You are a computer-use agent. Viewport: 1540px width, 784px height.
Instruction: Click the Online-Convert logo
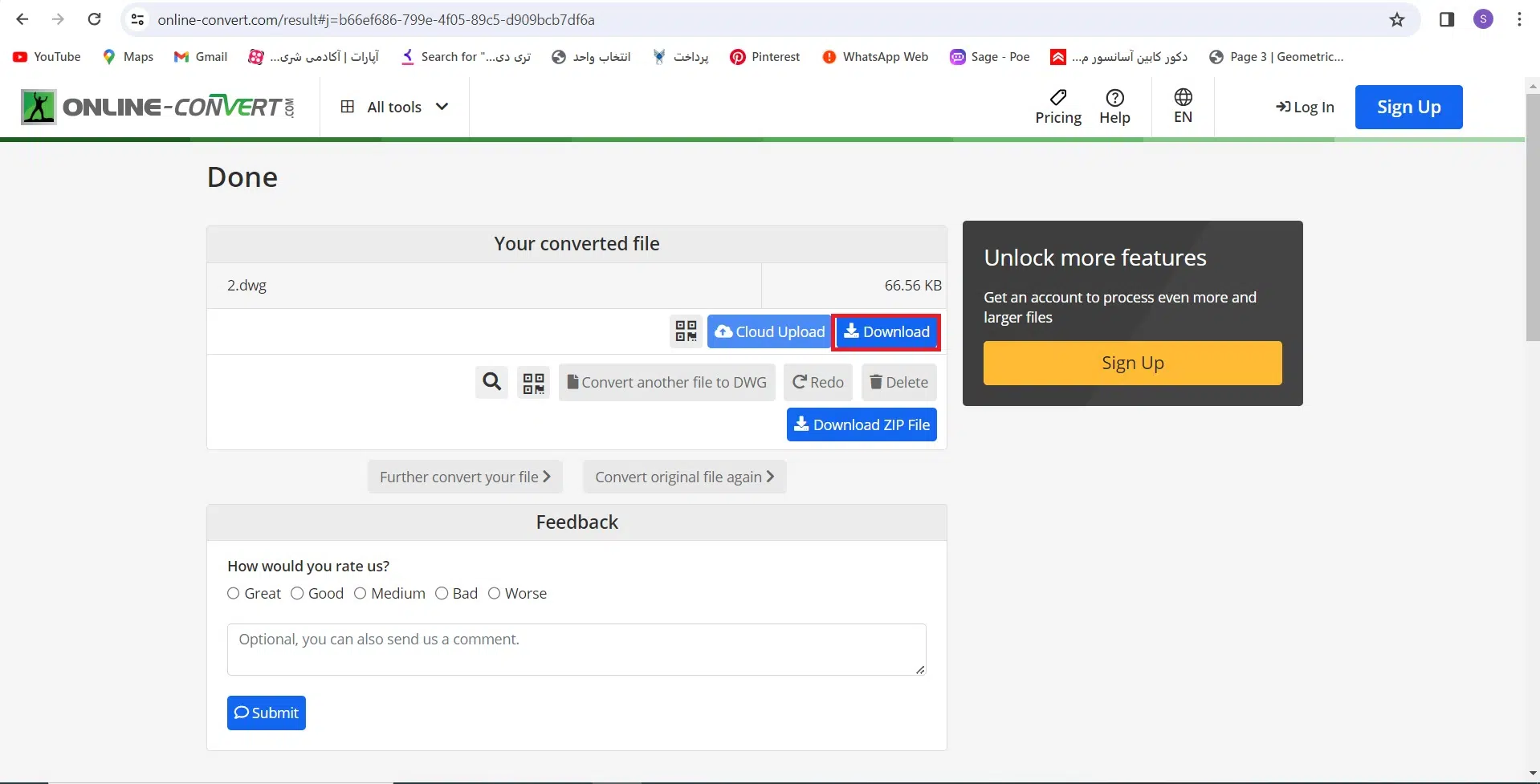pos(158,107)
